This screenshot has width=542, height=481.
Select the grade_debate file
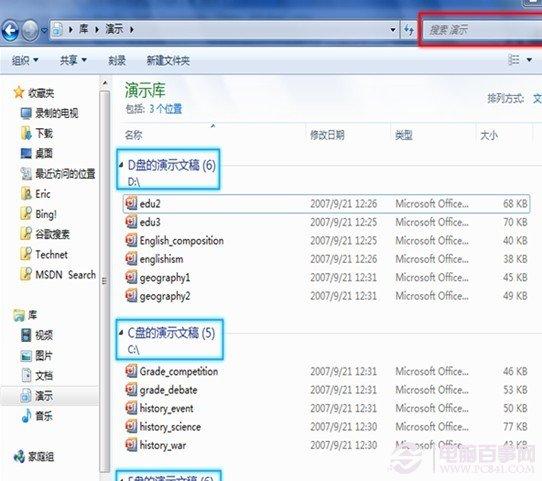161,390
